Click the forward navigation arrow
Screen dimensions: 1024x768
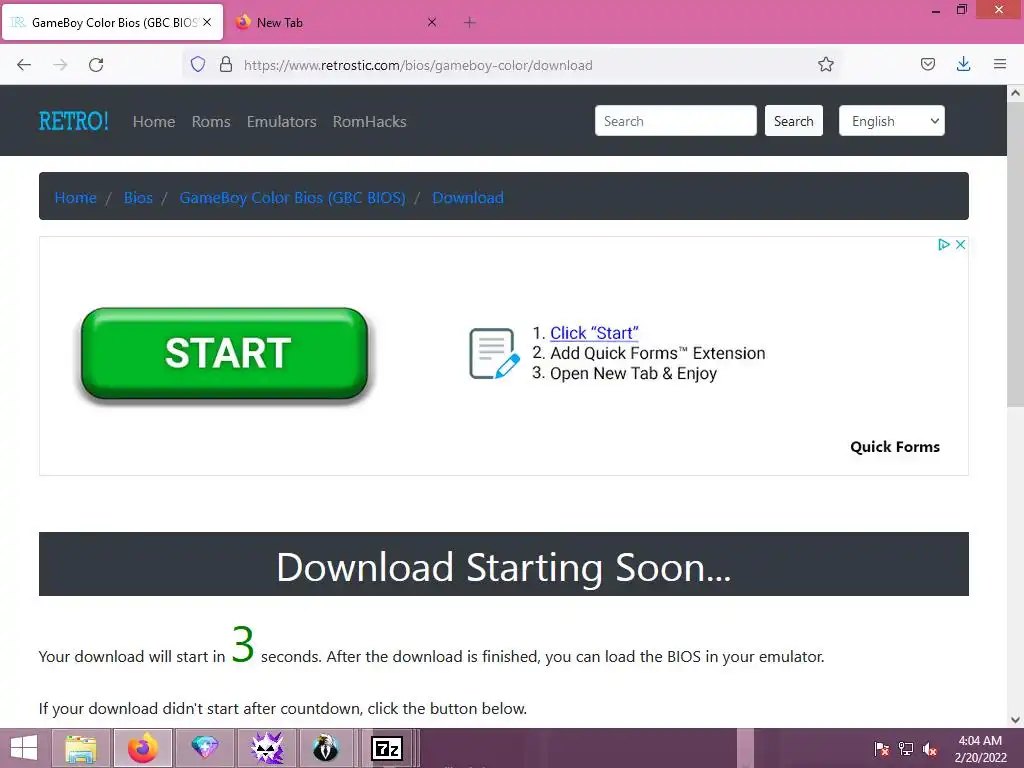(60, 65)
